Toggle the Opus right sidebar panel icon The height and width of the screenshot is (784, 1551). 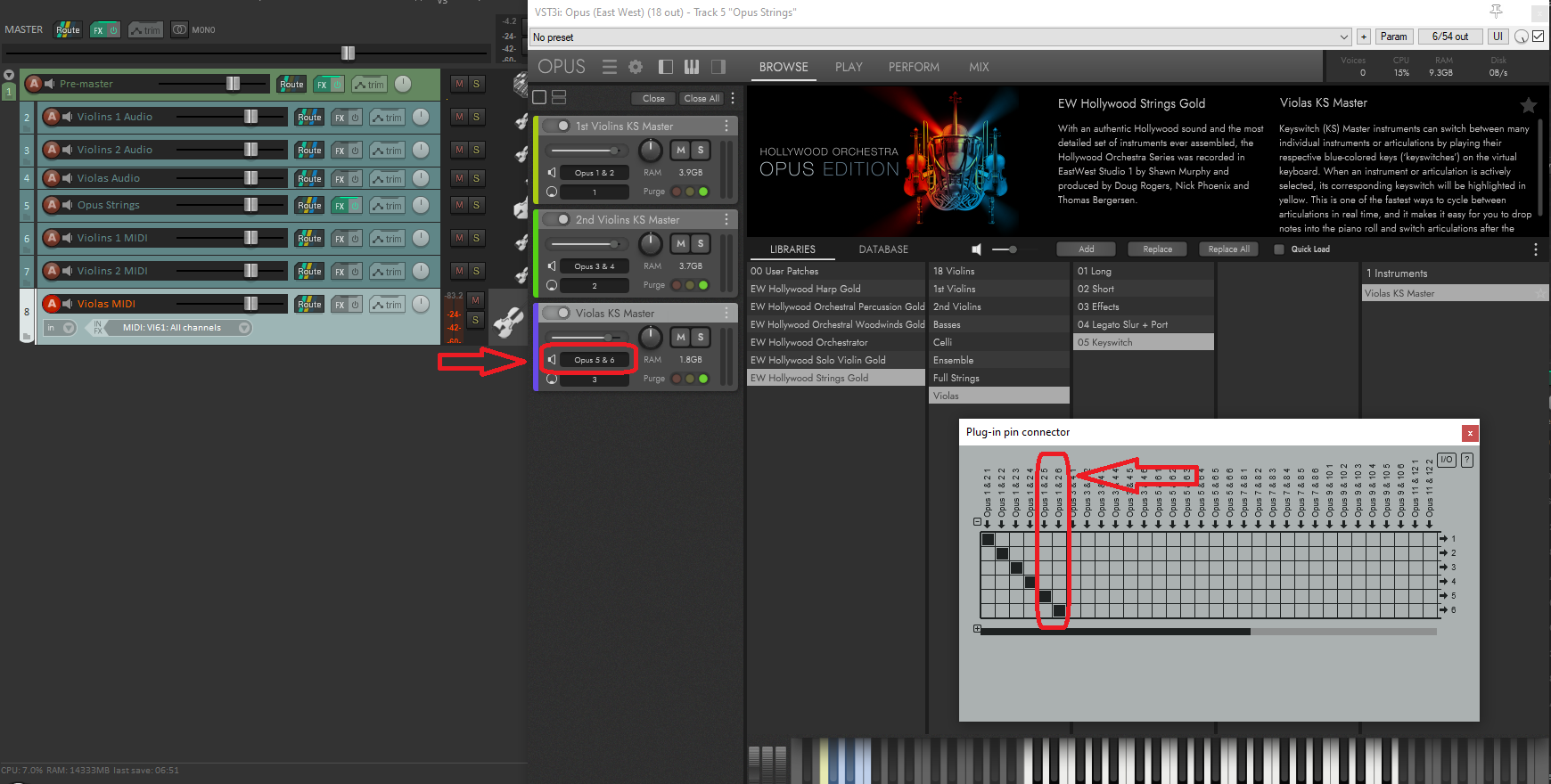(718, 67)
